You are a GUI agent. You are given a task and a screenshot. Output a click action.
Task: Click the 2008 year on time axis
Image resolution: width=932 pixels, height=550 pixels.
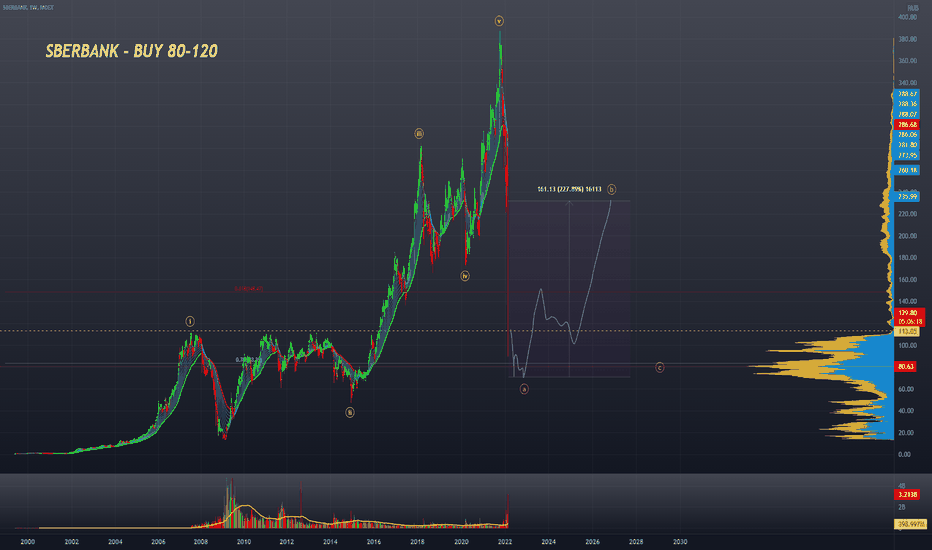pos(201,542)
